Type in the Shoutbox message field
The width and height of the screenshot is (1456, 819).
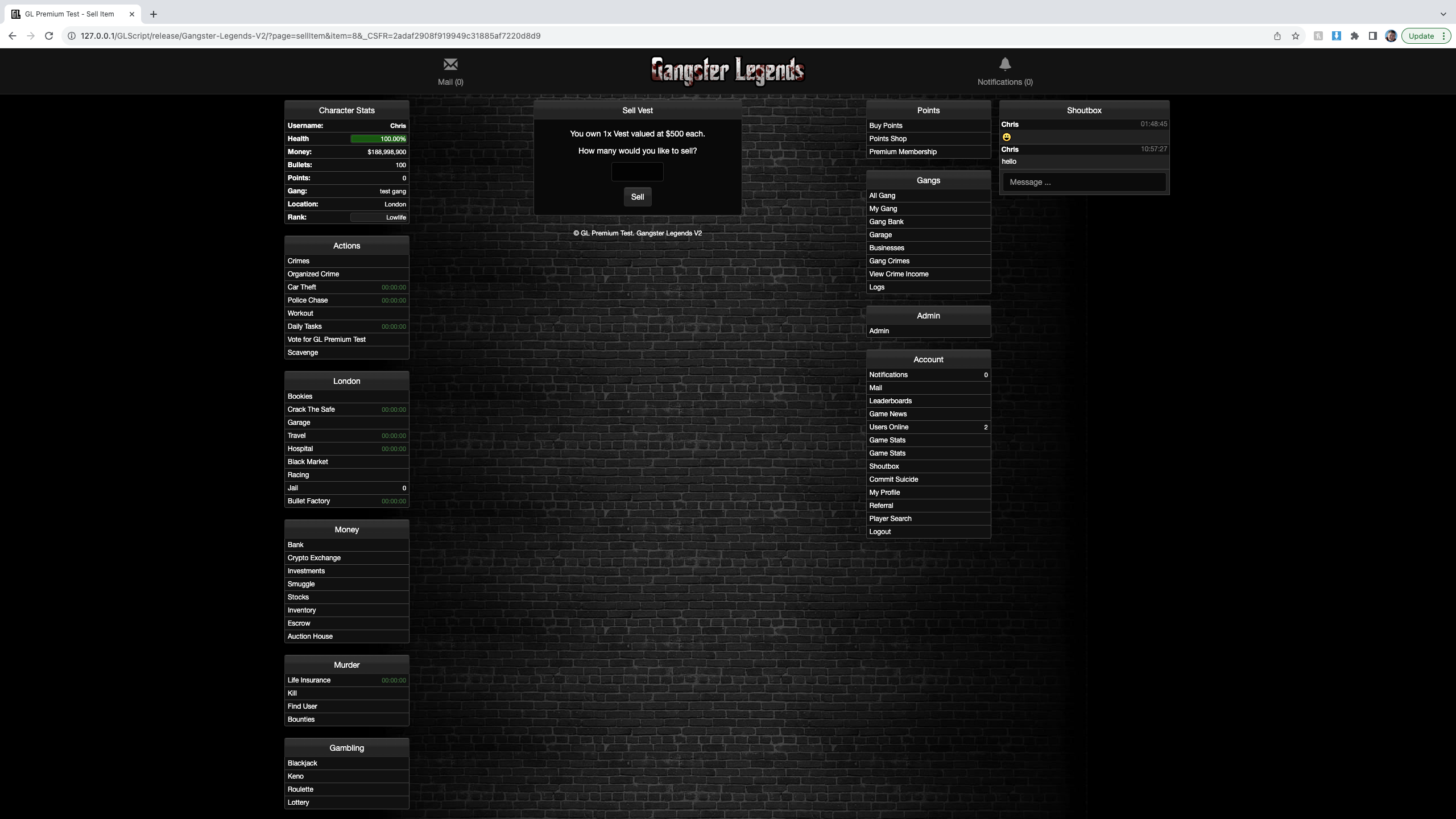[1084, 182]
